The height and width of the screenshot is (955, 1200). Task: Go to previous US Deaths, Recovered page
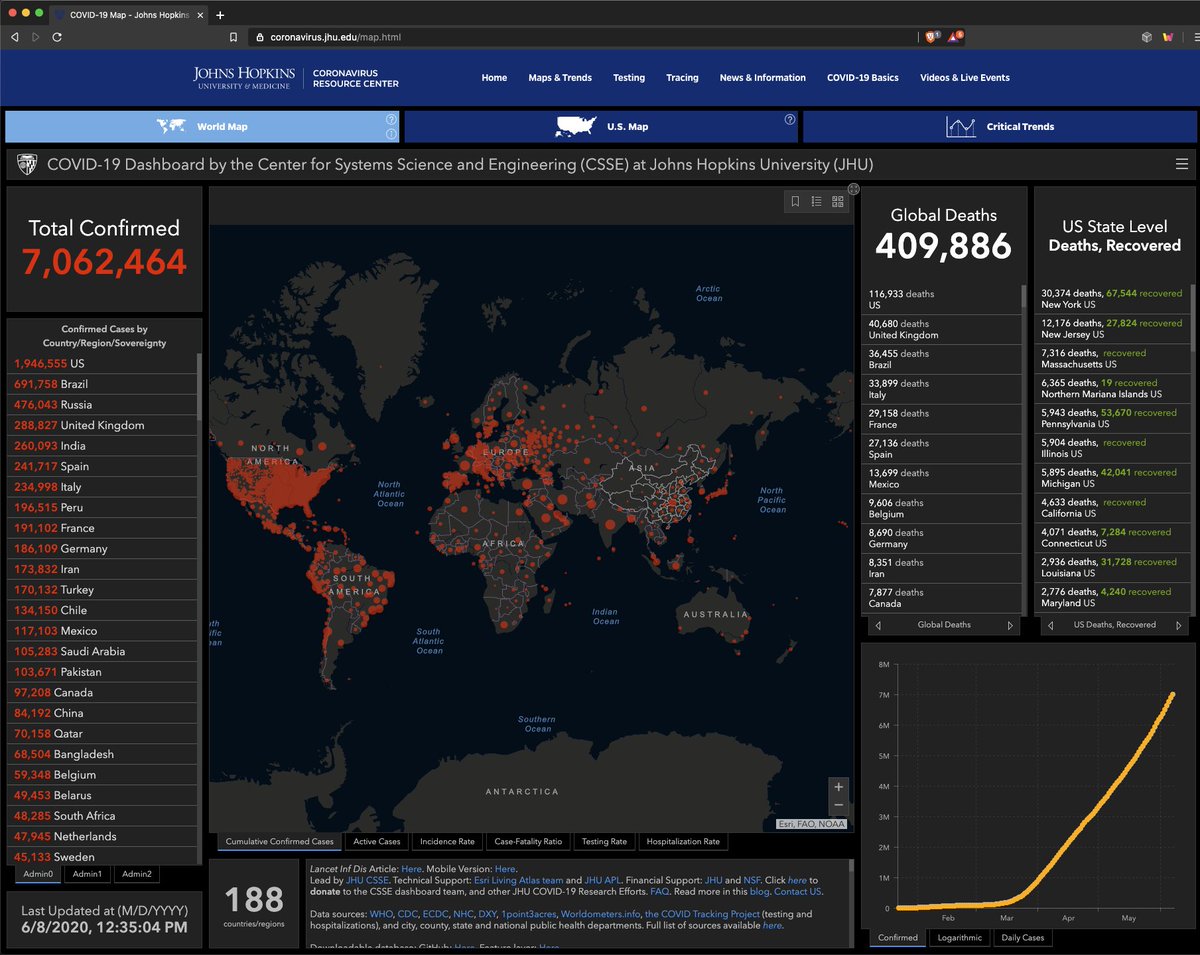point(1049,625)
